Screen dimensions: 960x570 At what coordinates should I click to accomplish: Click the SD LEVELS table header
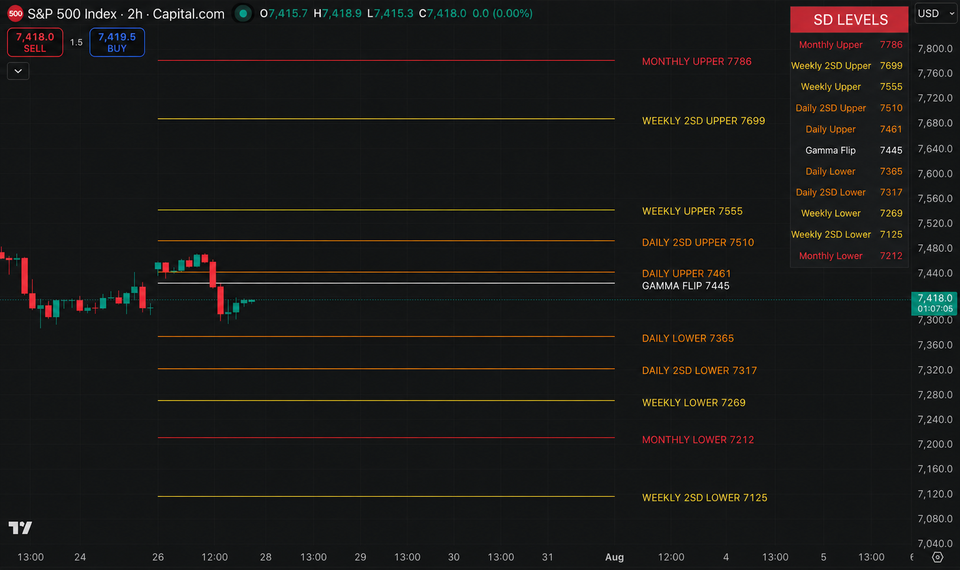(850, 20)
